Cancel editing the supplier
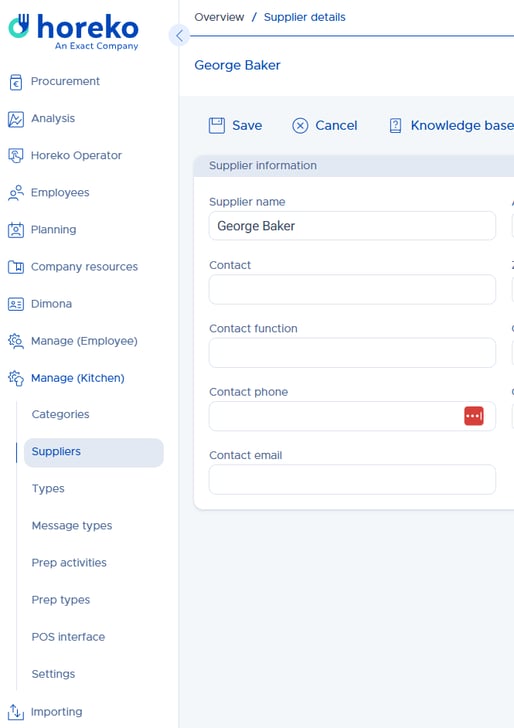This screenshot has height=728, width=514. [x=325, y=125]
